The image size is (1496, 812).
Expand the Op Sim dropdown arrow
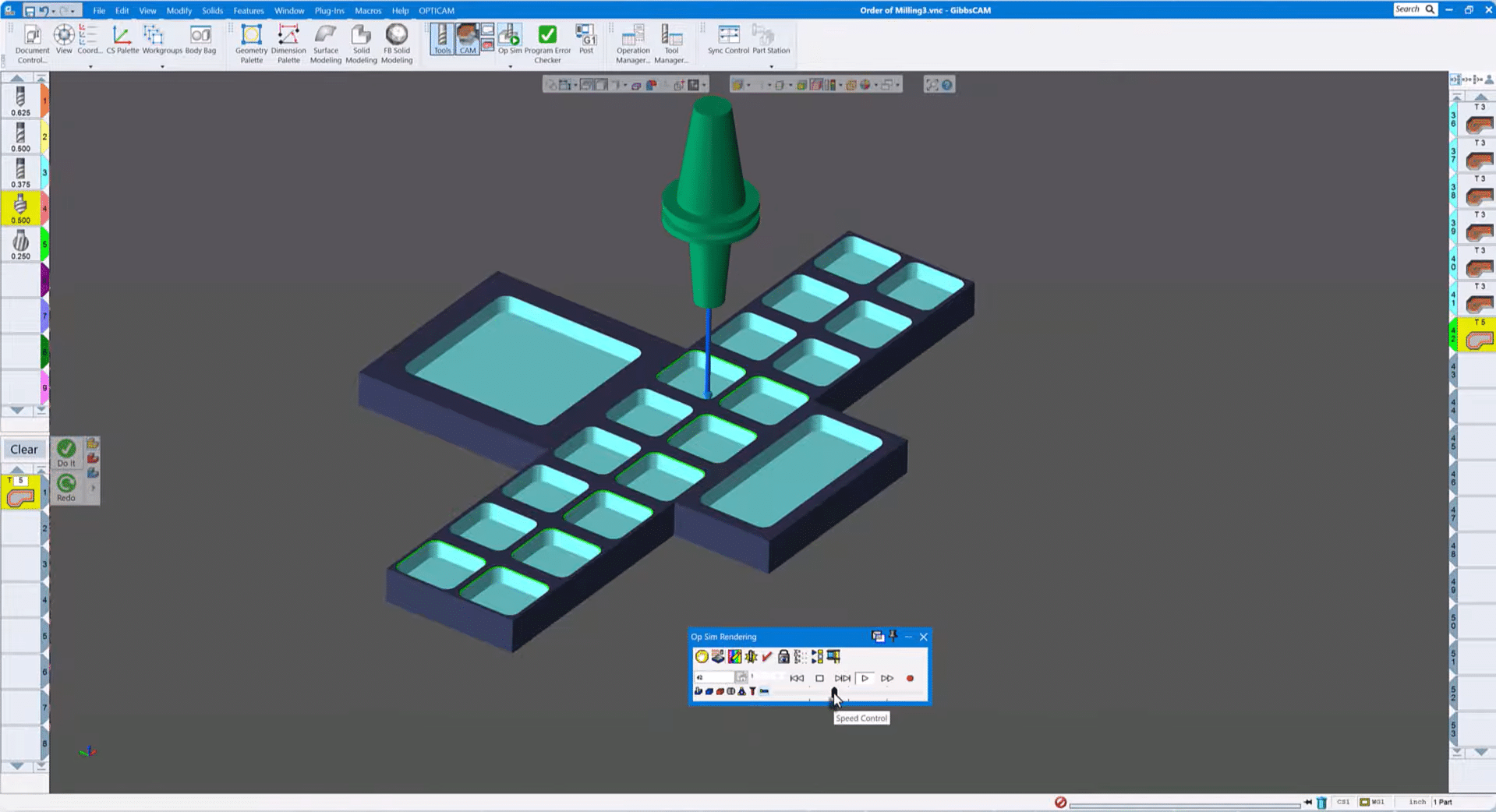[x=511, y=67]
